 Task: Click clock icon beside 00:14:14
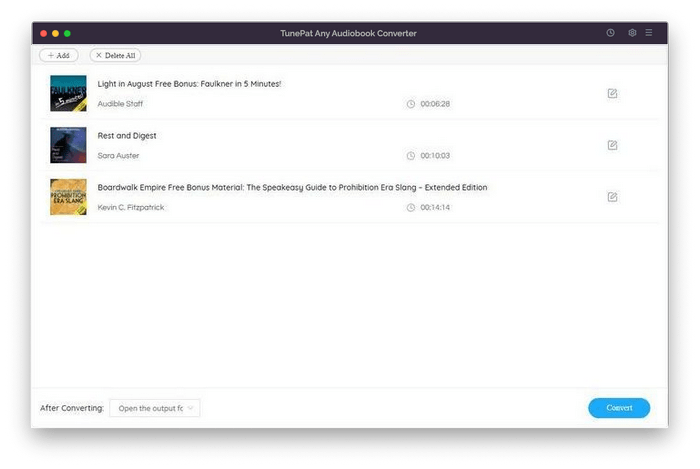(x=411, y=208)
